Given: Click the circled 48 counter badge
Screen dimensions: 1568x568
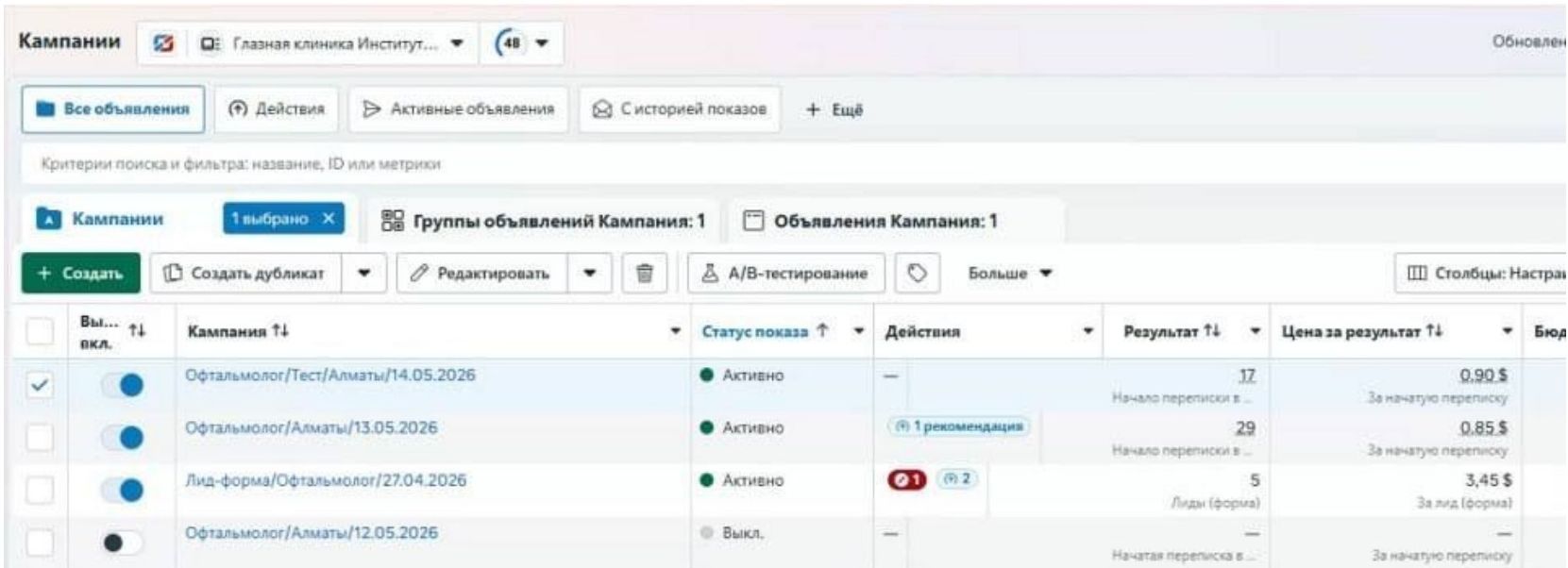Looking at the screenshot, I should pos(511,43).
